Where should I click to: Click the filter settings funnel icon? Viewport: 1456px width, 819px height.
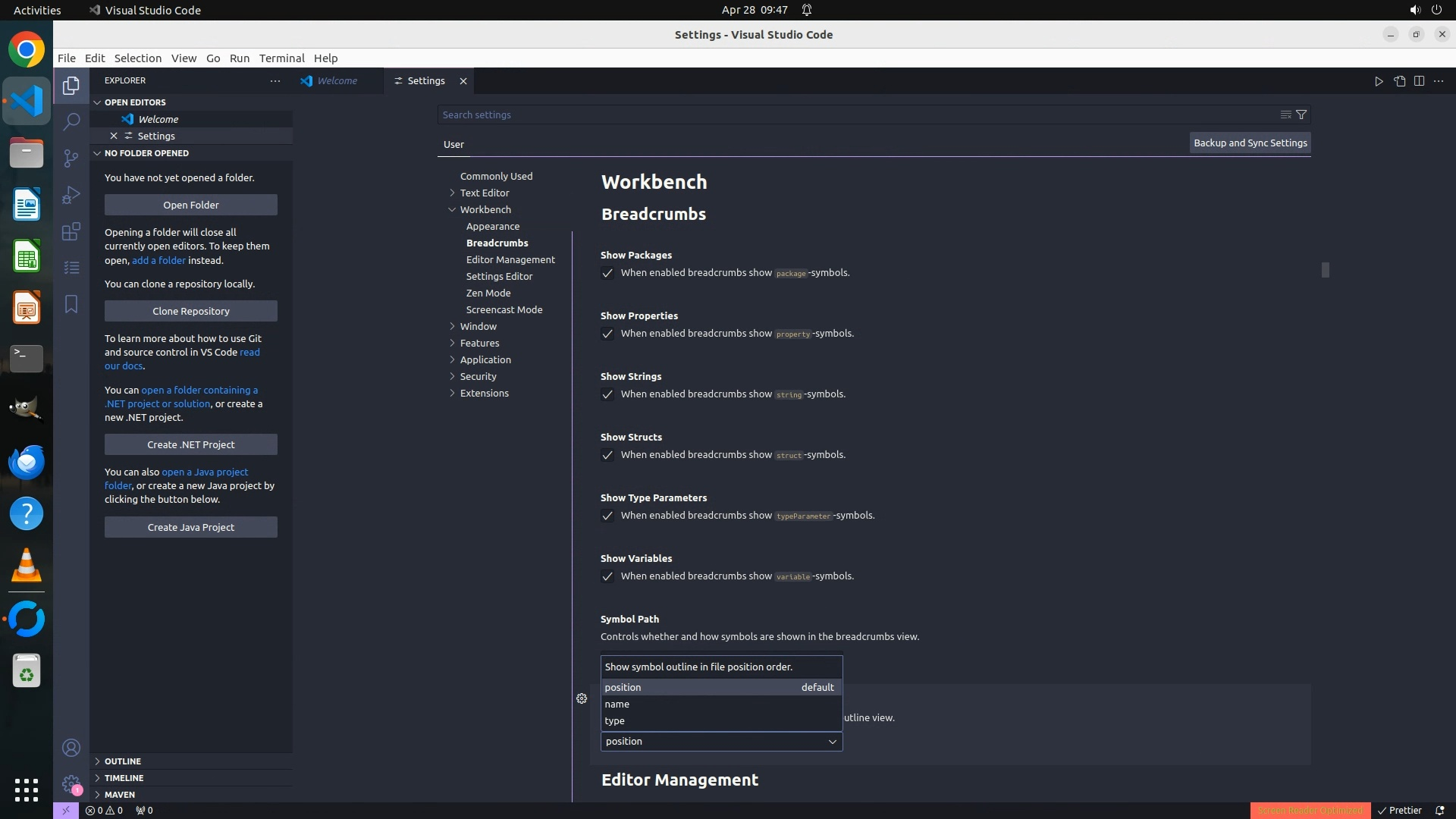[1301, 115]
